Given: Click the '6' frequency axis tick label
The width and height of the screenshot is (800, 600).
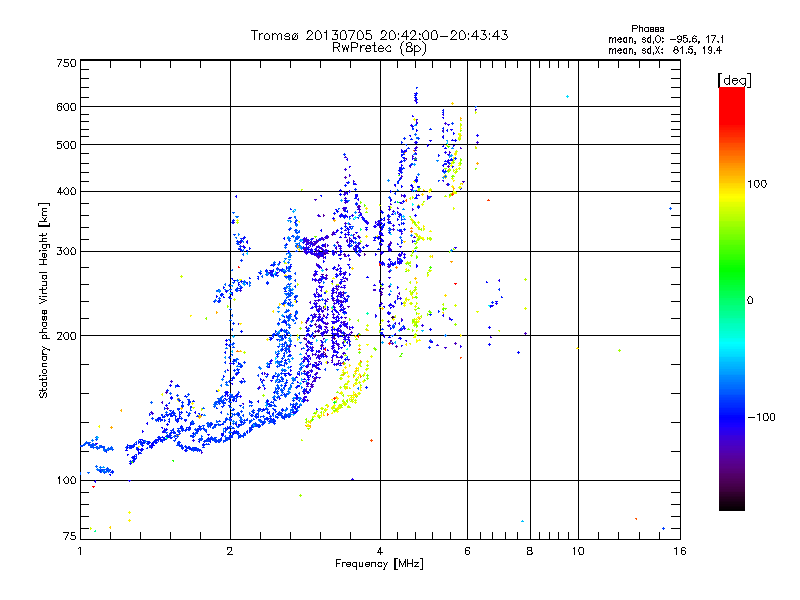Looking at the screenshot, I should [467, 551].
